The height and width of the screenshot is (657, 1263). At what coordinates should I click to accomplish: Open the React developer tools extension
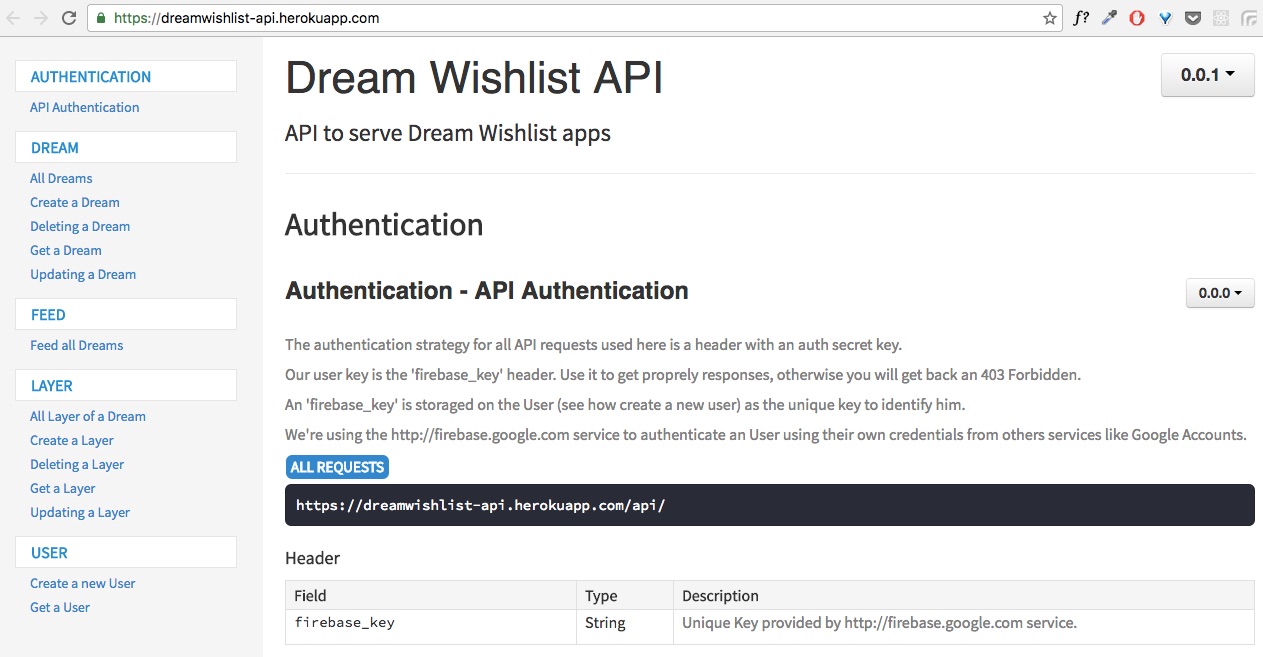(1221, 18)
